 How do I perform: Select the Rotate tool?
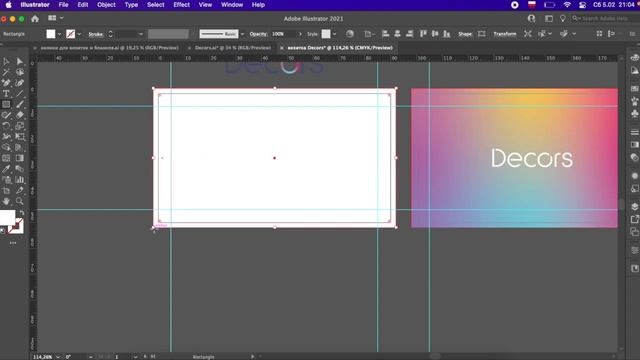click(x=6, y=126)
